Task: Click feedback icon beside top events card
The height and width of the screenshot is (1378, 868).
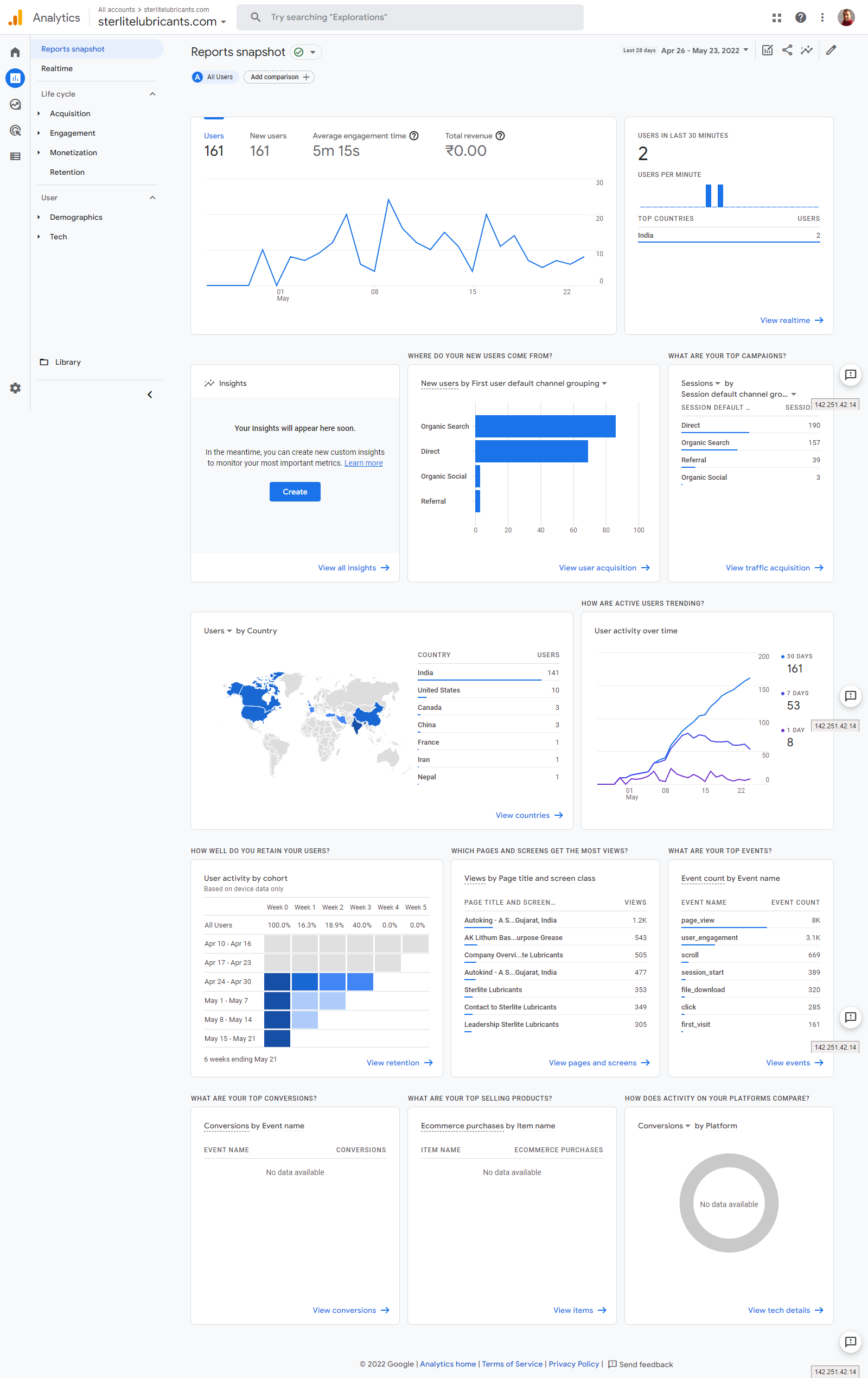Action: click(850, 1017)
